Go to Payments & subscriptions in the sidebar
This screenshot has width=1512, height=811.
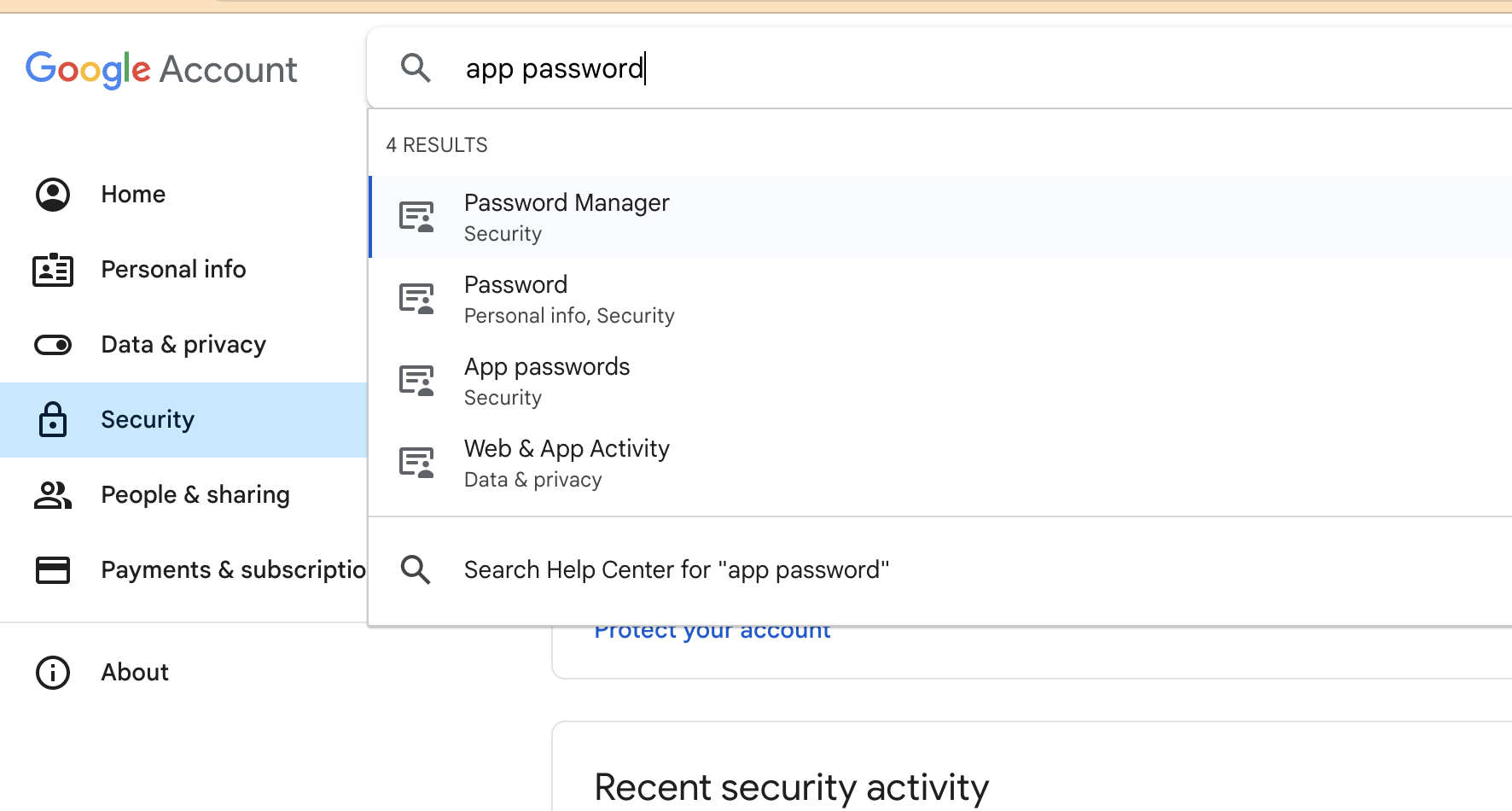point(183,569)
